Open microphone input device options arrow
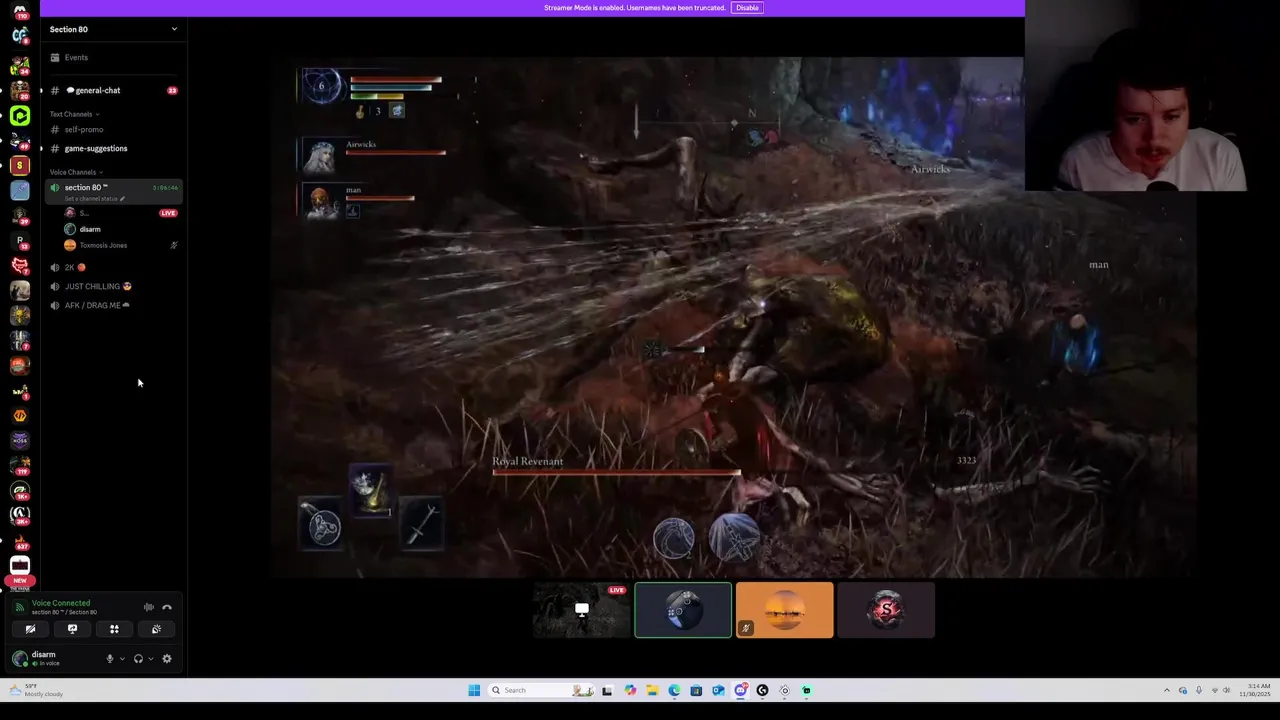Image resolution: width=1280 pixels, height=720 pixels. 122,659
